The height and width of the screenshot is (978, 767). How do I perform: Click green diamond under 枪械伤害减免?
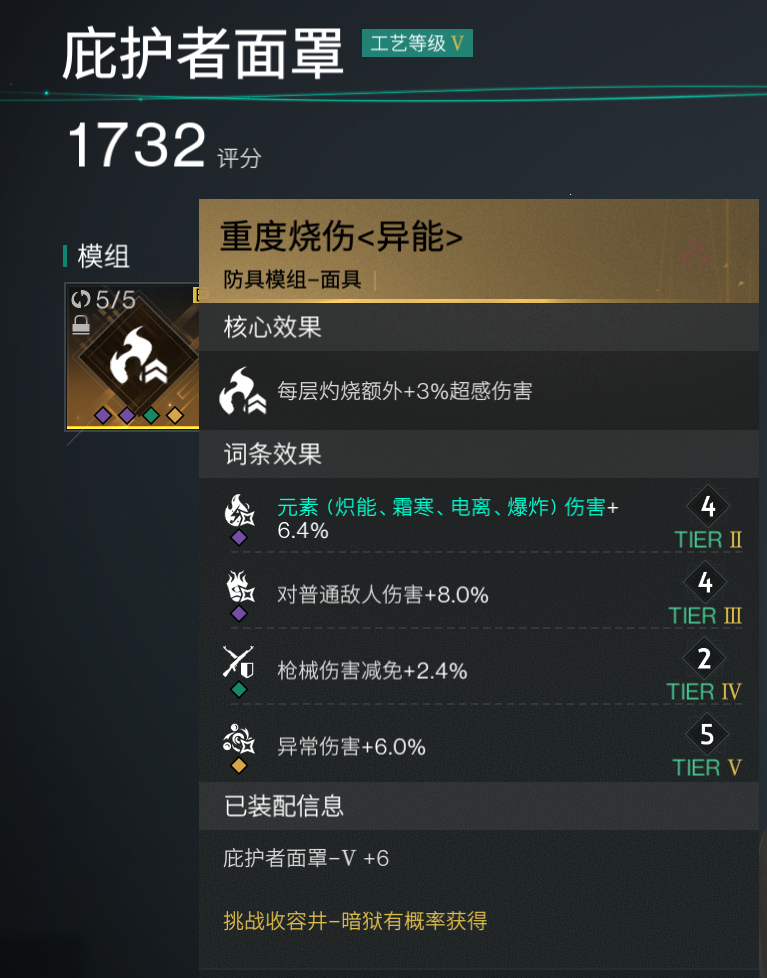click(x=239, y=690)
